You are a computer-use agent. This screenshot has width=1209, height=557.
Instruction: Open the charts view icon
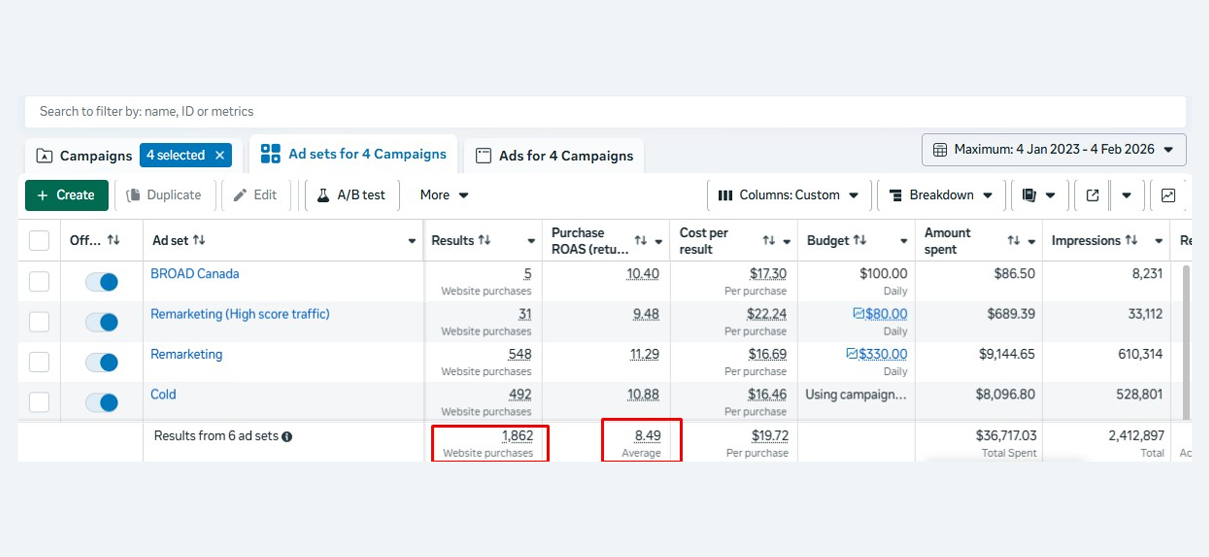point(1168,196)
